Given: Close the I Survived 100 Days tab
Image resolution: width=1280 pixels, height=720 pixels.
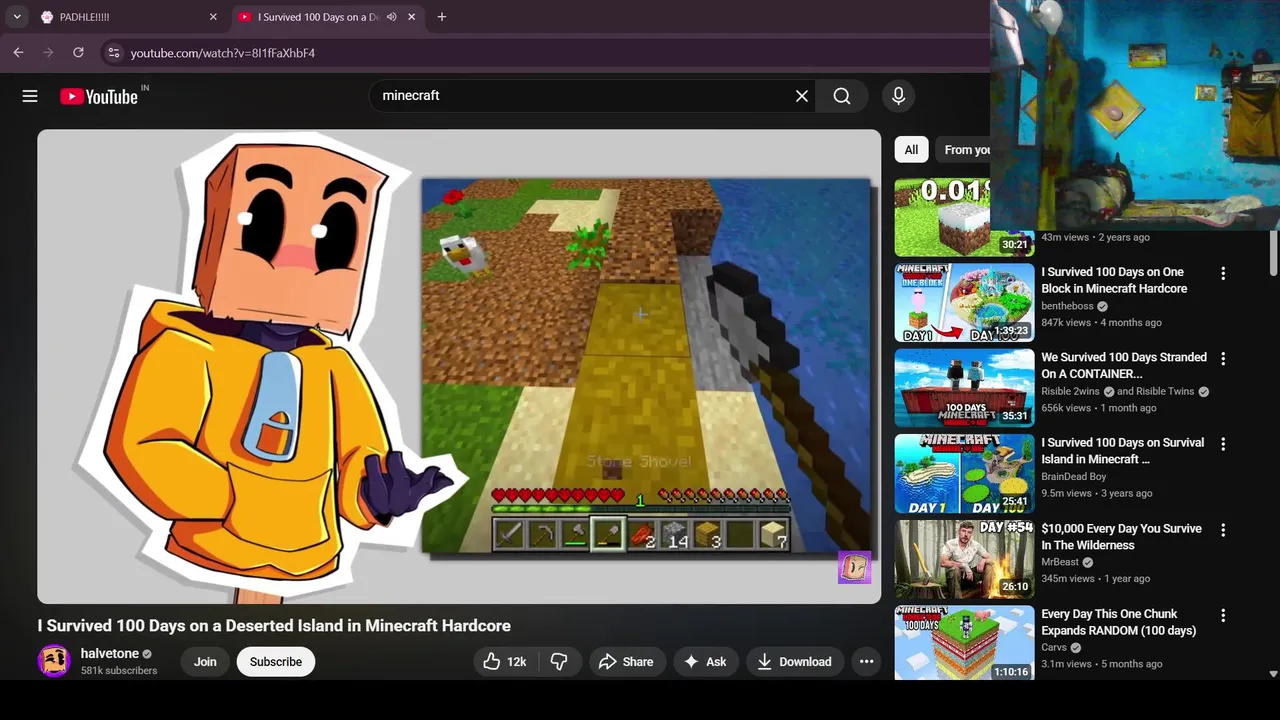Looking at the screenshot, I should tap(411, 17).
